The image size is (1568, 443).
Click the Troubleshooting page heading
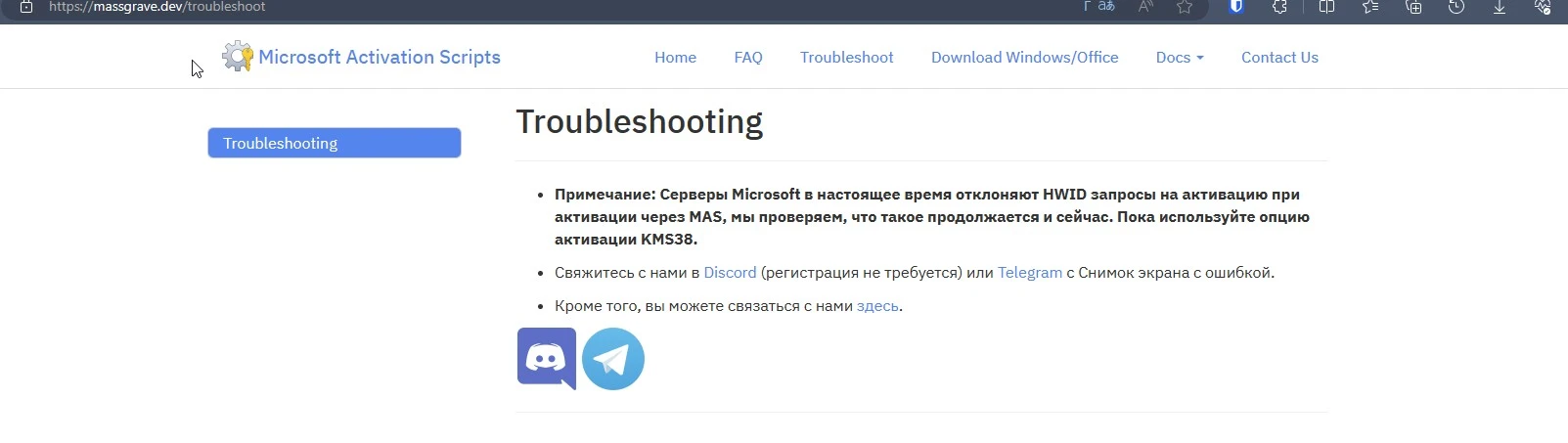640,121
